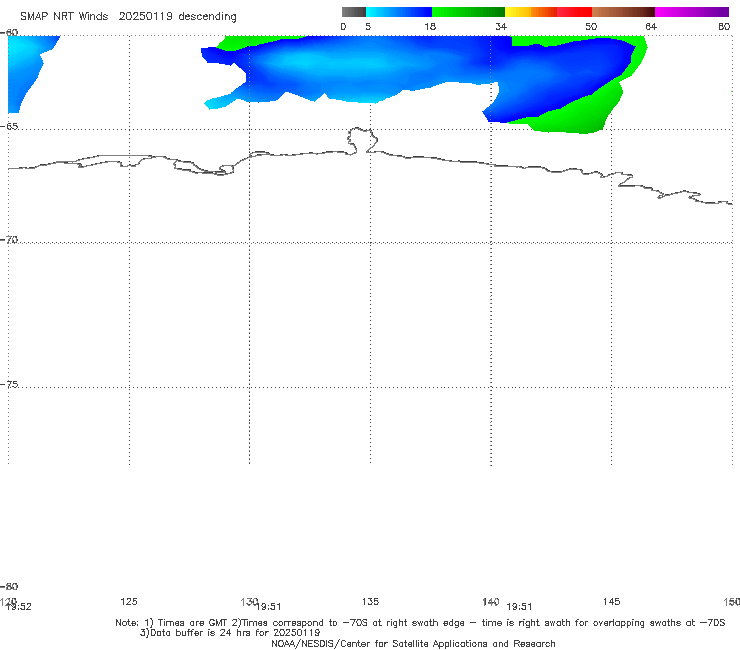The height and width of the screenshot is (650, 740).
Task: Click the color bar label '64'
Action: pyautogui.click(x=651, y=27)
